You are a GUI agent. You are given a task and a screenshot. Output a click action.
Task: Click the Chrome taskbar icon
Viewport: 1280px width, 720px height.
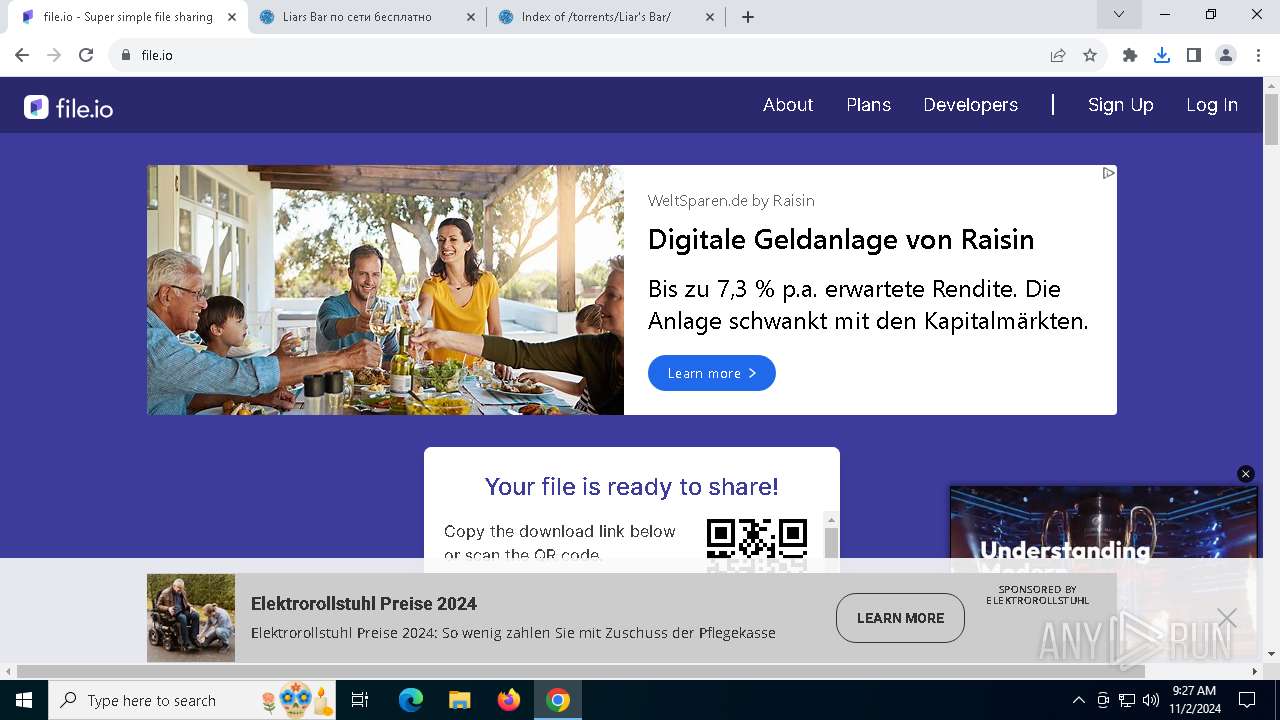[x=558, y=700]
